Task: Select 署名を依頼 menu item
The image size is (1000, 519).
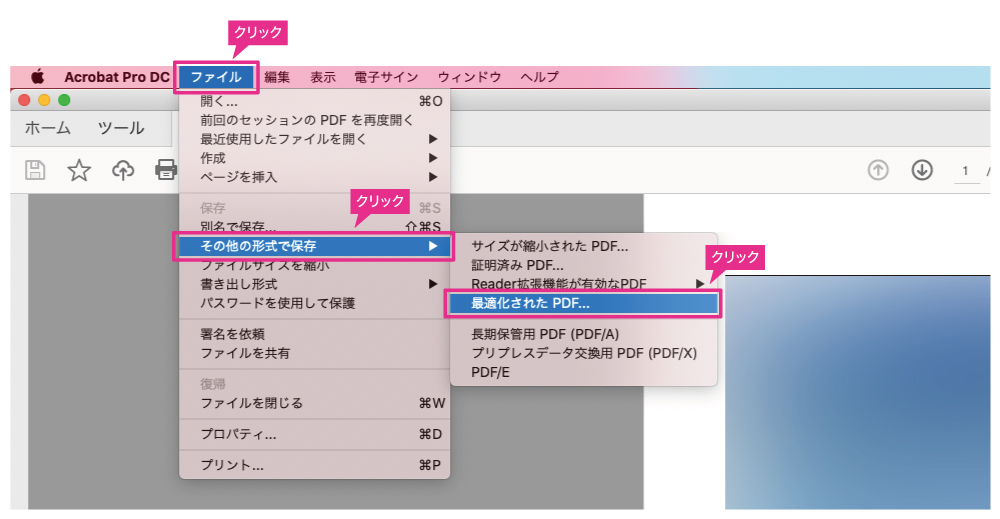Action: (x=314, y=334)
